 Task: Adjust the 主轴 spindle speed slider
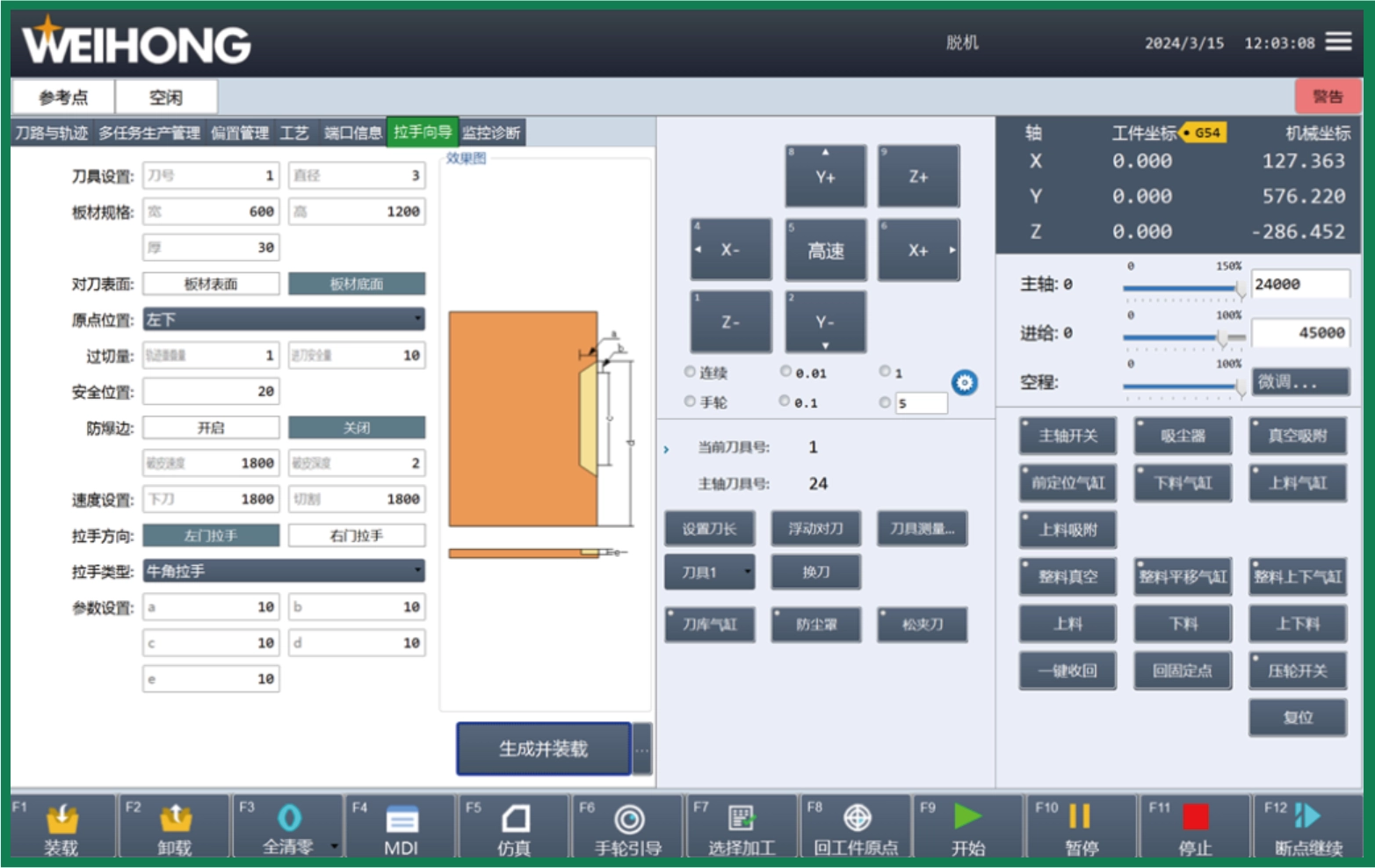pos(1239,288)
